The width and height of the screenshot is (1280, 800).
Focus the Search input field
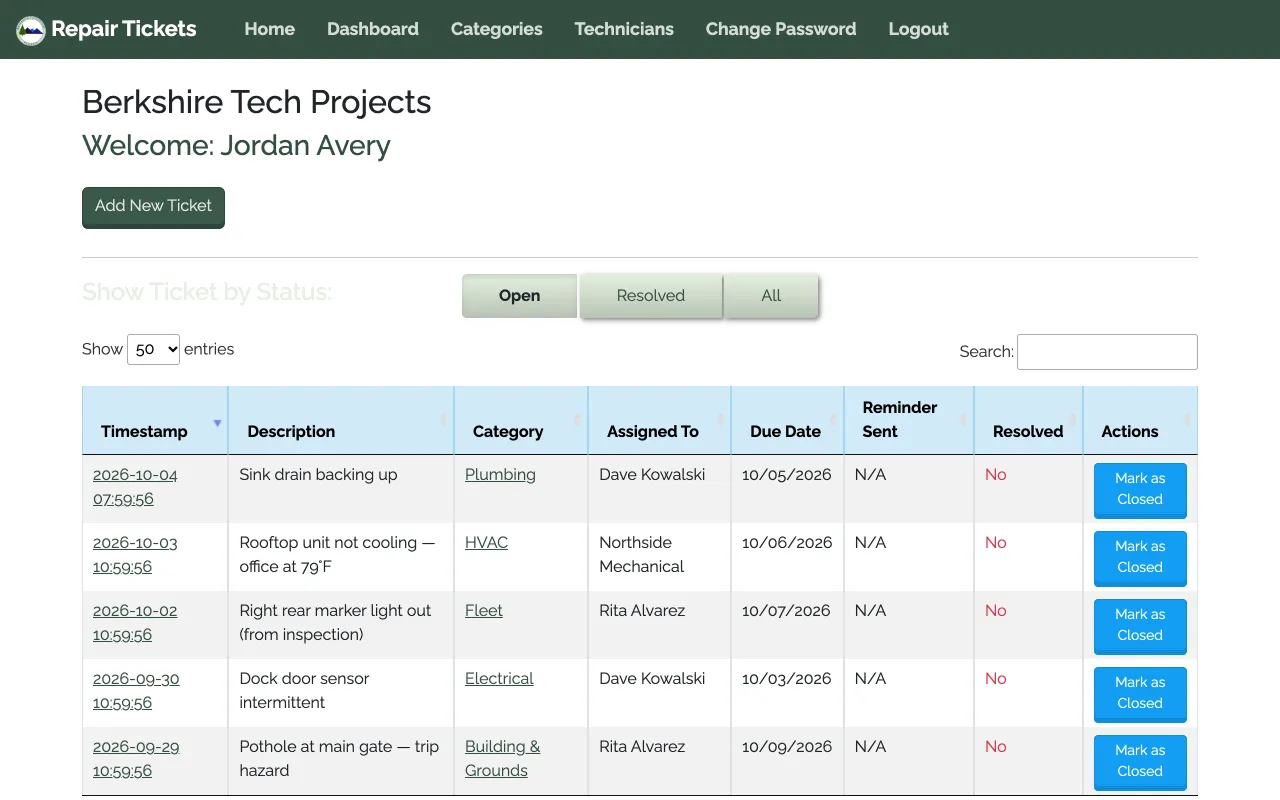tap(1107, 352)
